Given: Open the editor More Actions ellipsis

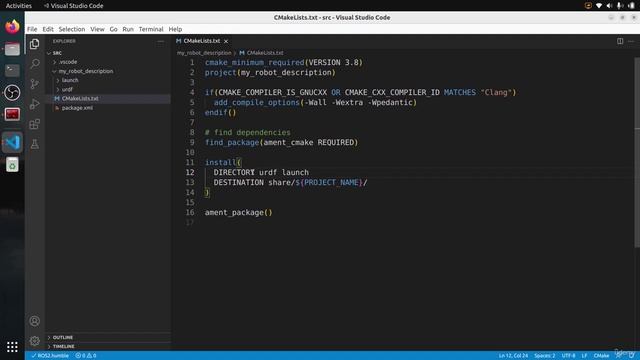Looking at the screenshot, I should pyautogui.click(x=631, y=41).
